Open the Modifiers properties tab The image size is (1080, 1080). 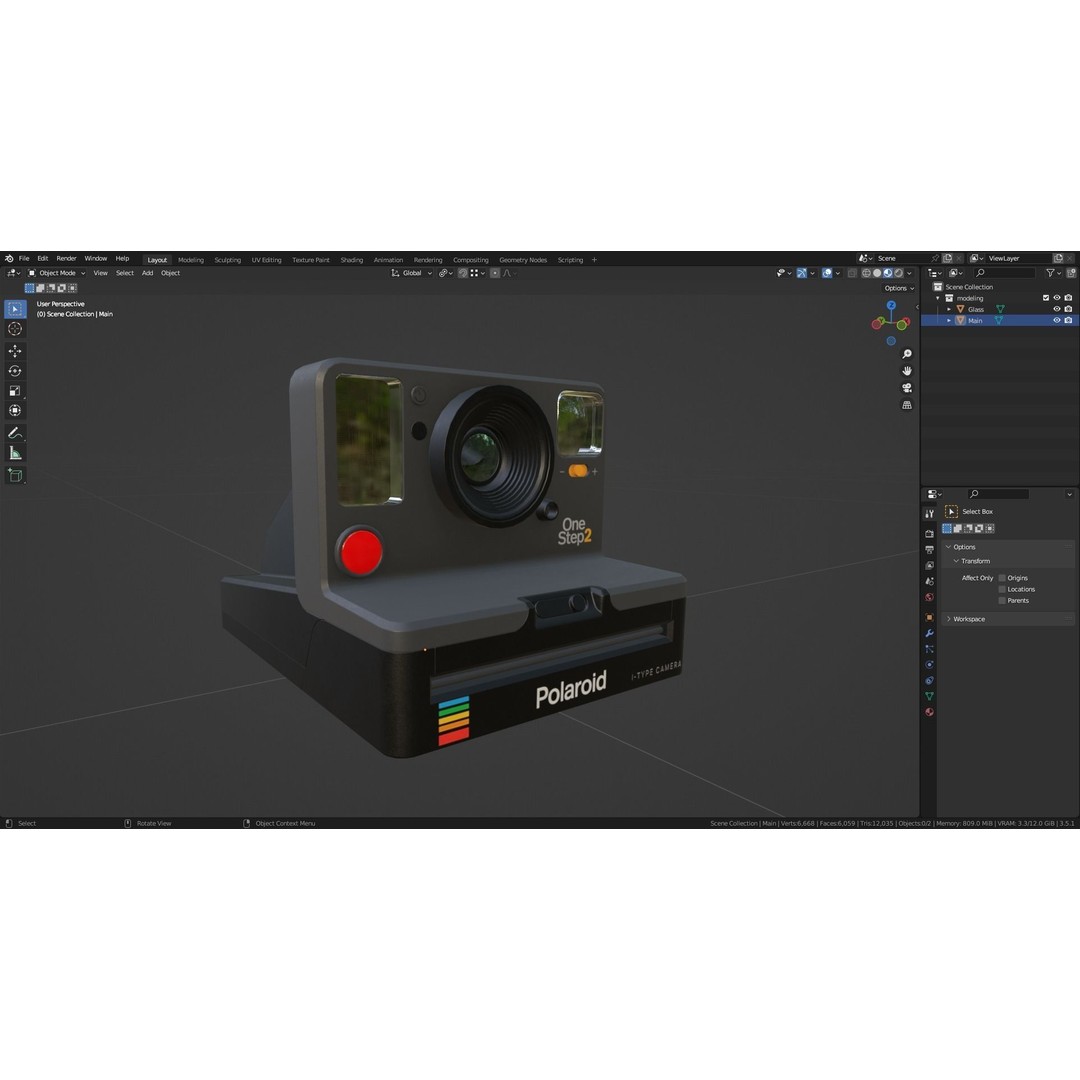pos(929,633)
